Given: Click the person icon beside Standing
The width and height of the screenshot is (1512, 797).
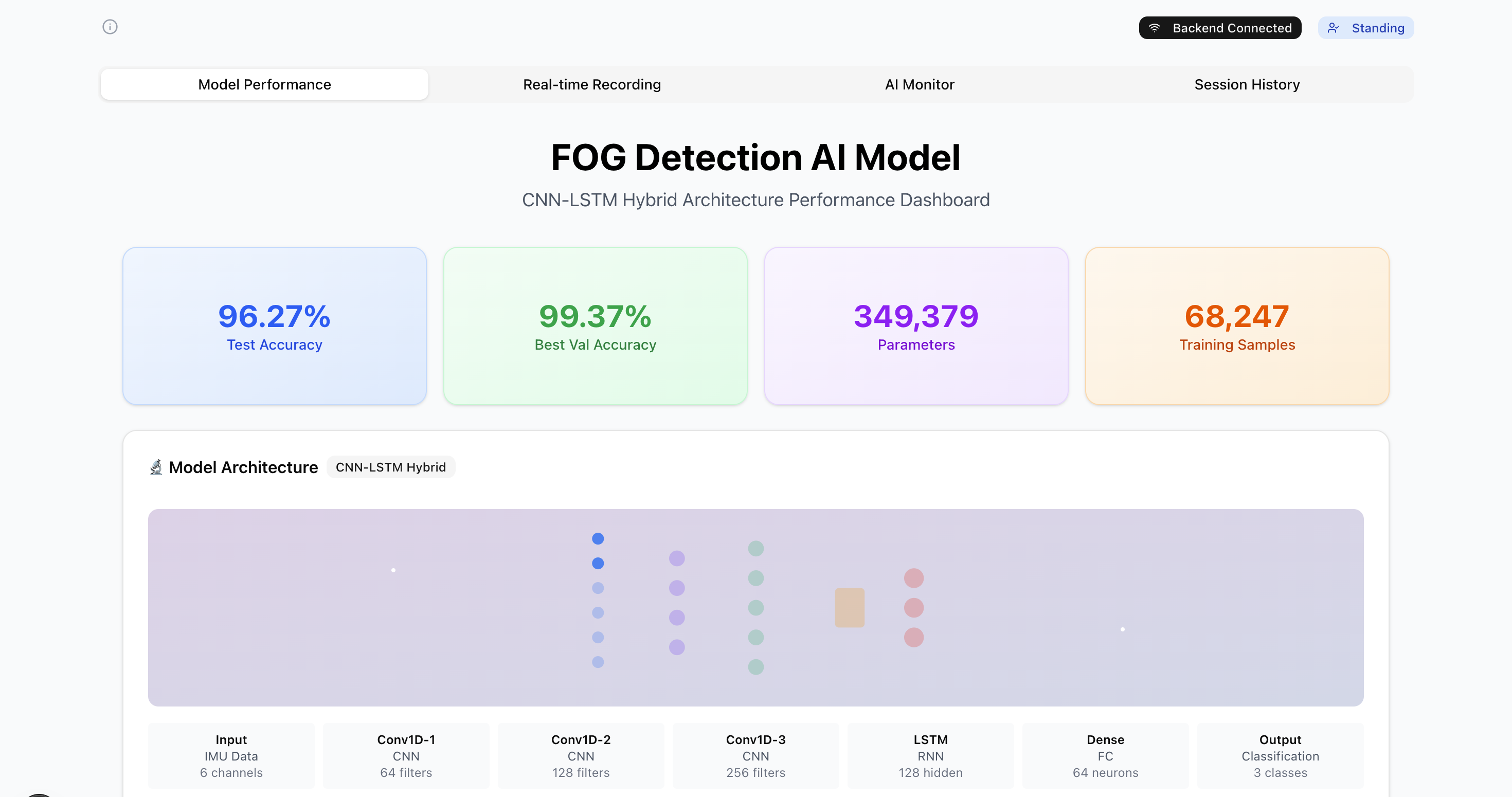Looking at the screenshot, I should 1333,28.
